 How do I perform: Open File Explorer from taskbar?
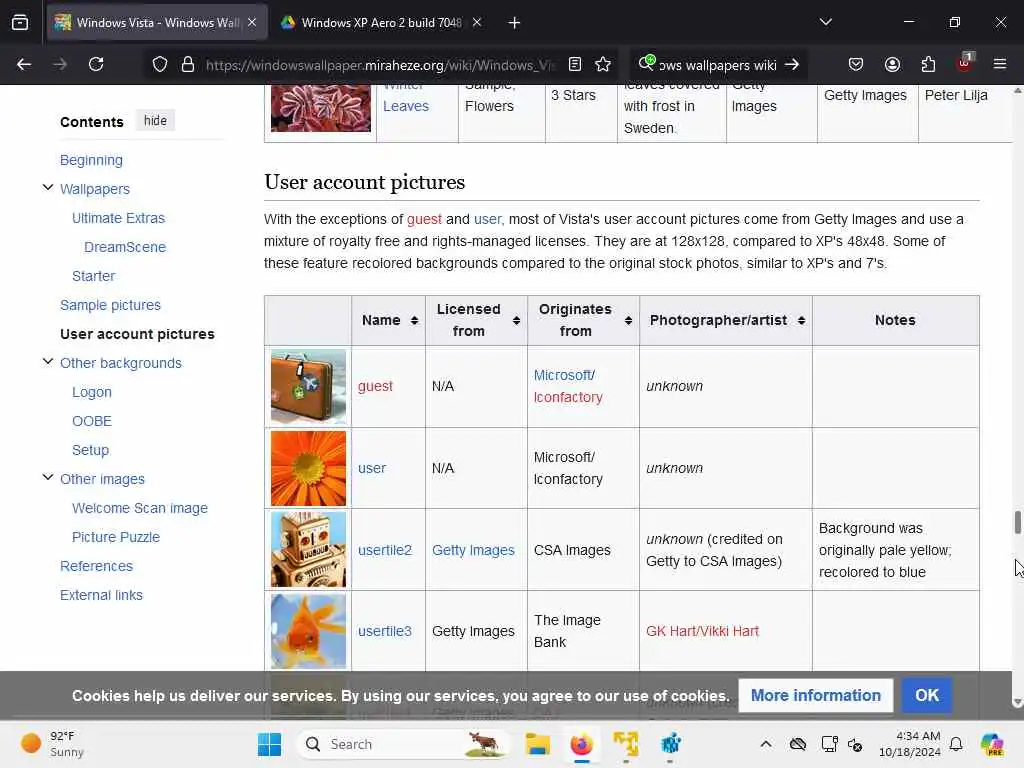[537, 744]
